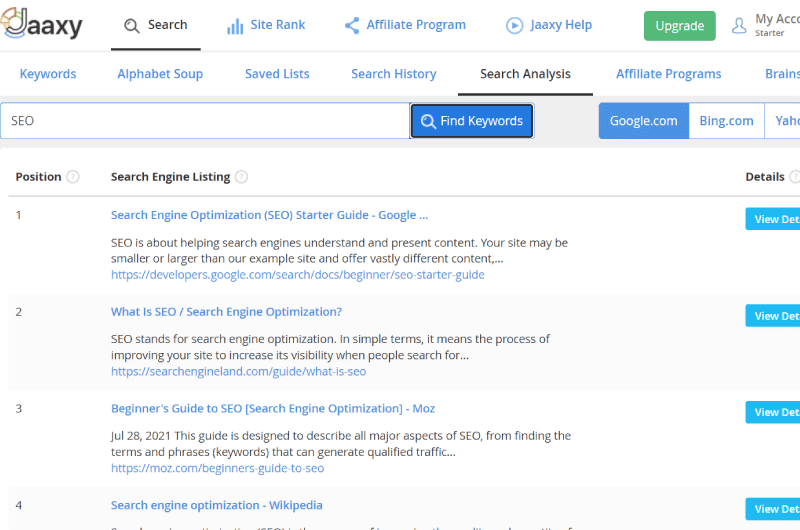Switch to the Saved Lists tab
This screenshot has width=800, height=530.
coord(277,74)
